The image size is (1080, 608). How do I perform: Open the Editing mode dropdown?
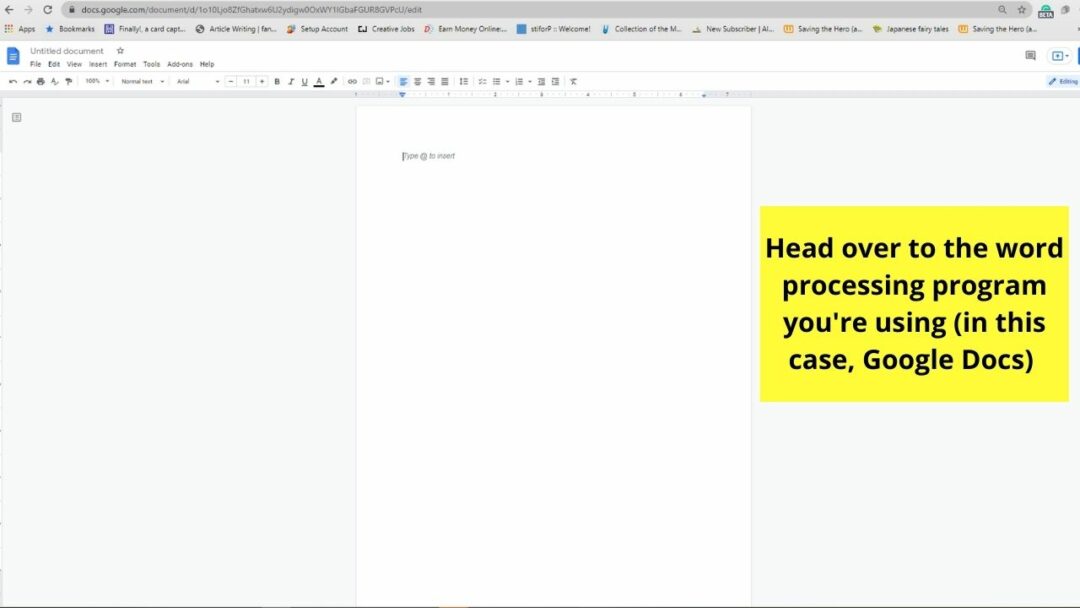1063,81
